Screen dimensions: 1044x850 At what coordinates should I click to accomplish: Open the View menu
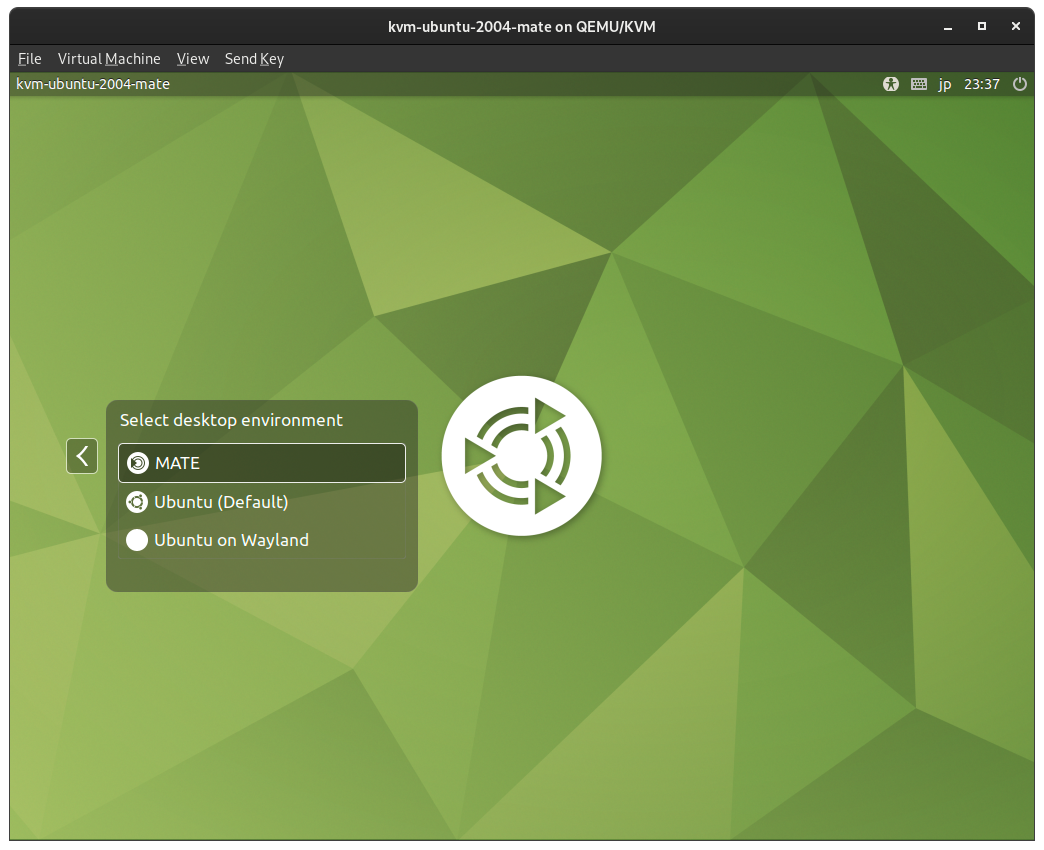point(193,59)
